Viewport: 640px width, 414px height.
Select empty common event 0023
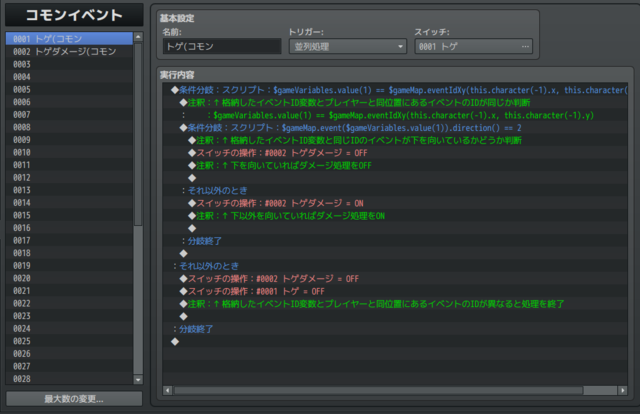click(x=69, y=316)
